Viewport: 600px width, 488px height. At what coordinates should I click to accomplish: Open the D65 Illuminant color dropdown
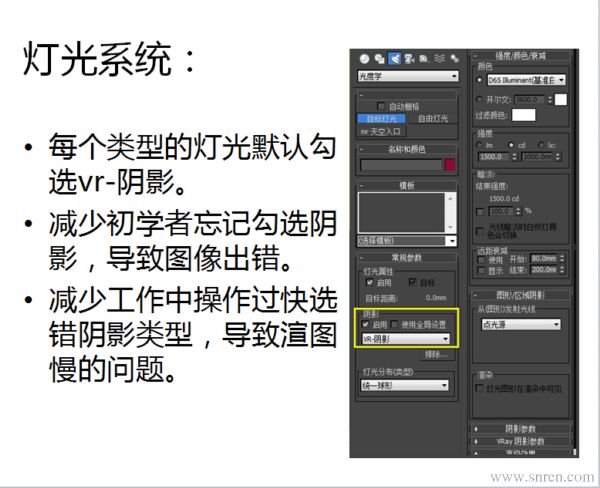coord(526,80)
